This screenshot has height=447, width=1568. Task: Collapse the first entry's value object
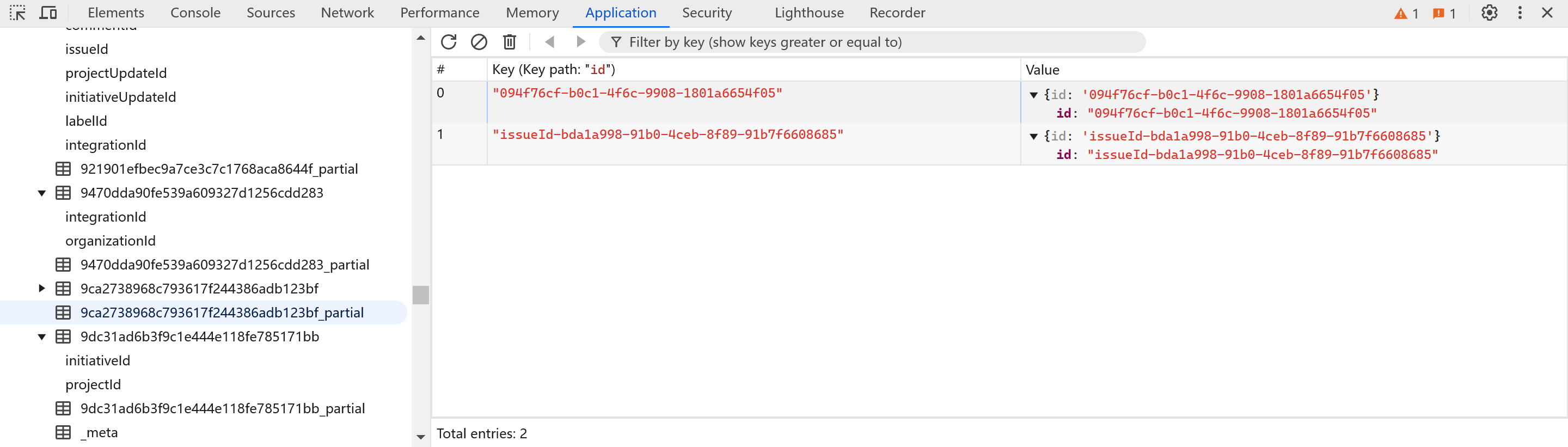point(1033,95)
